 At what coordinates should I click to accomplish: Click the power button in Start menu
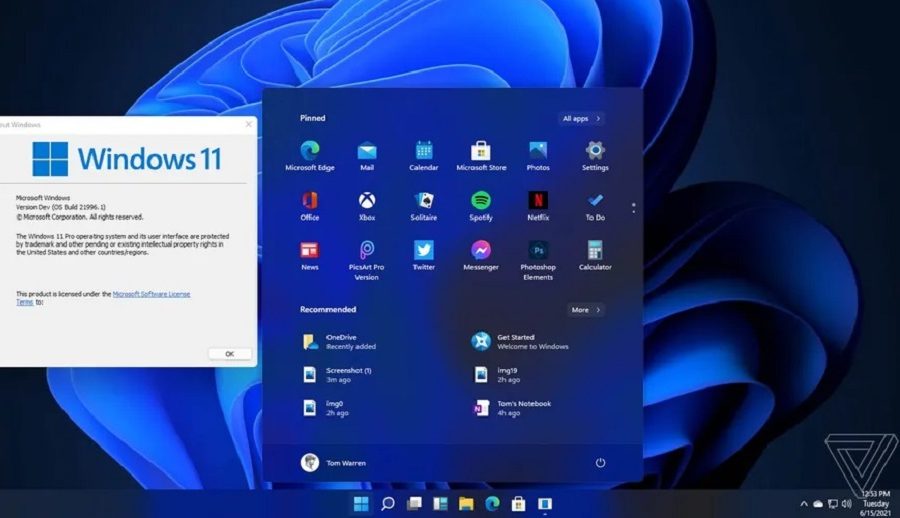pyautogui.click(x=600, y=463)
